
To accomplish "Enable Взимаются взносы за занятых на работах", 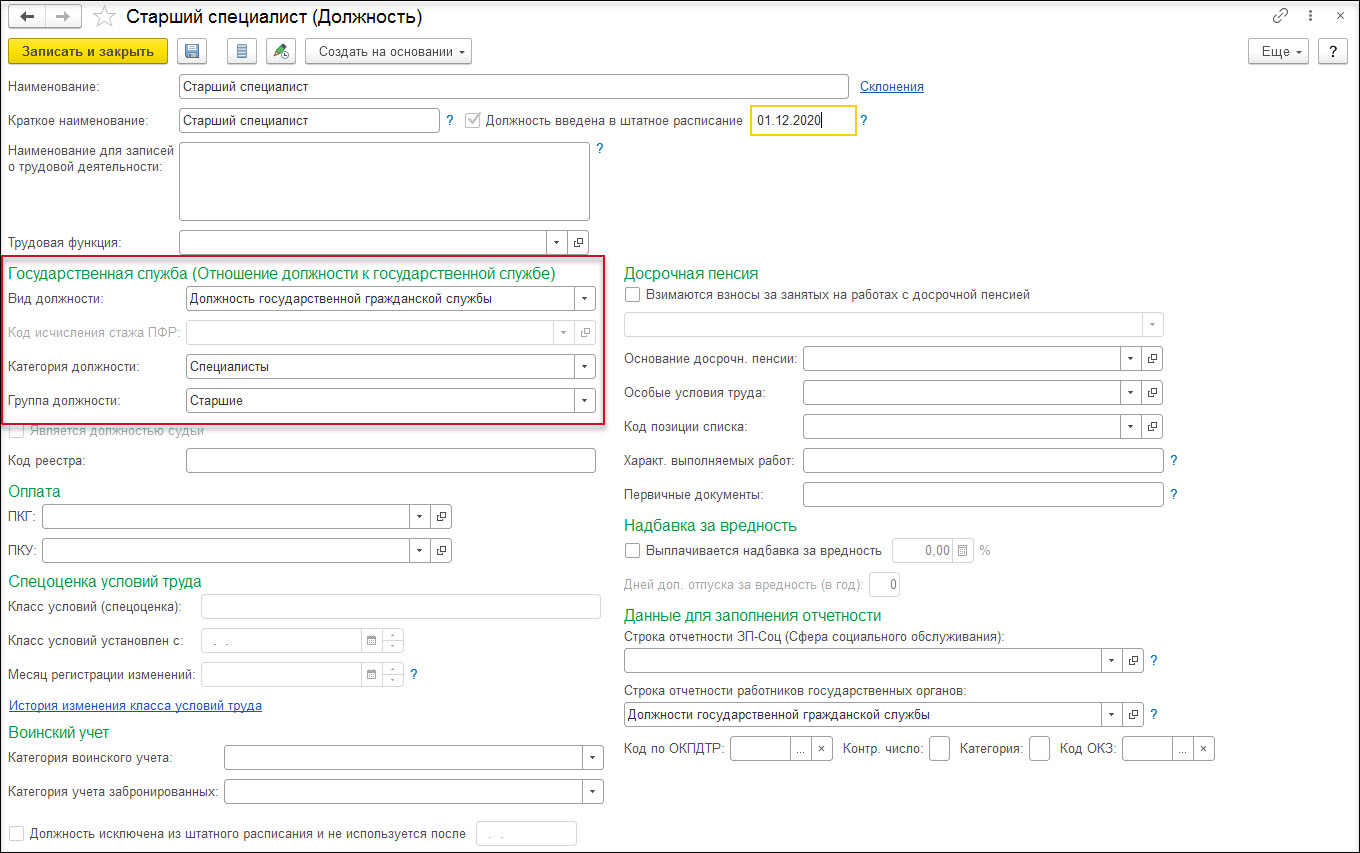I will [x=632, y=295].
